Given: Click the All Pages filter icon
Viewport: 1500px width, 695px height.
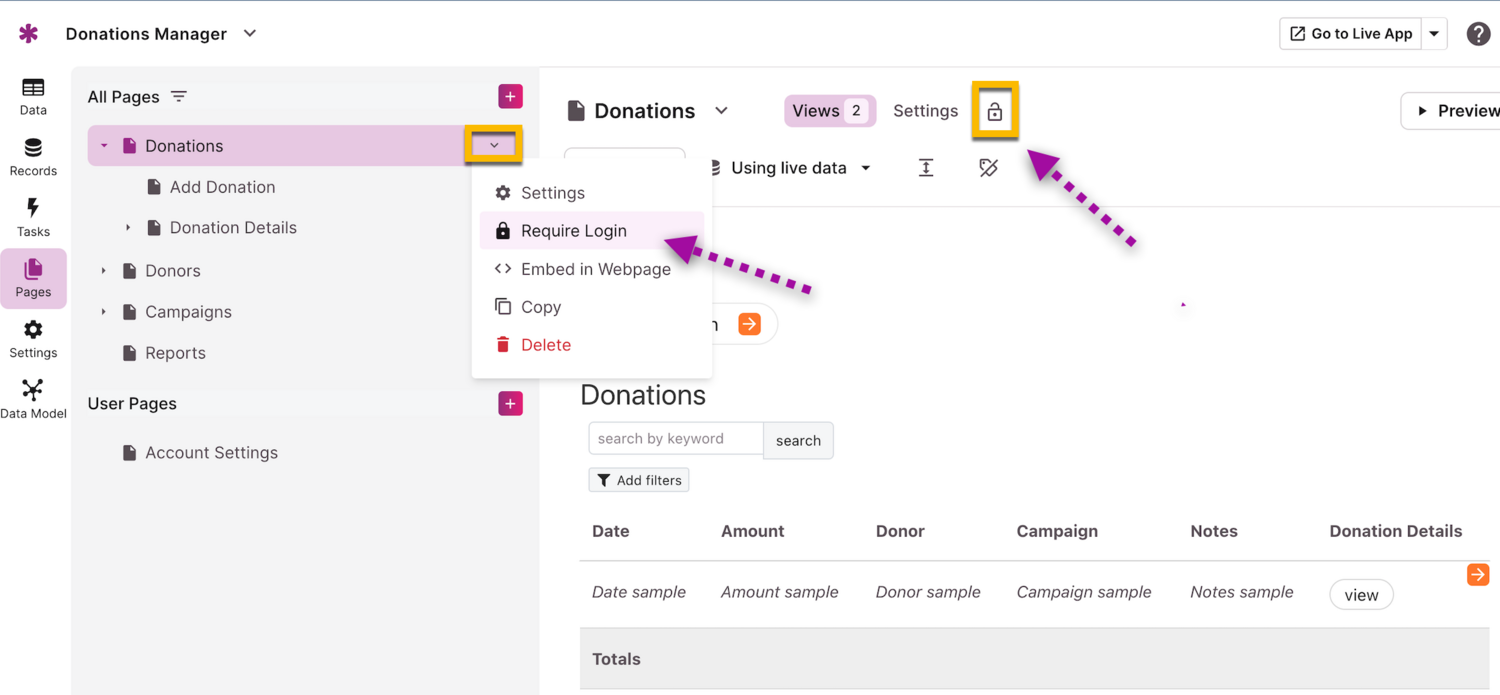Looking at the screenshot, I should click(x=179, y=97).
